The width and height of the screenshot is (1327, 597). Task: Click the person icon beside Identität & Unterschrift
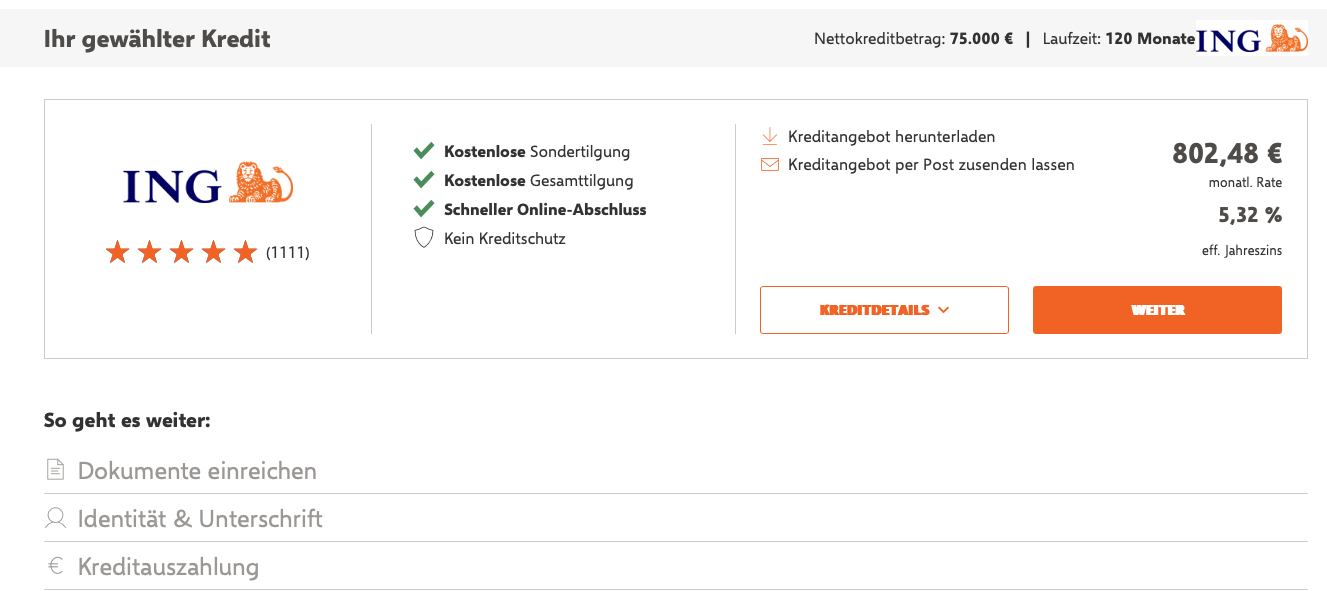[x=56, y=518]
